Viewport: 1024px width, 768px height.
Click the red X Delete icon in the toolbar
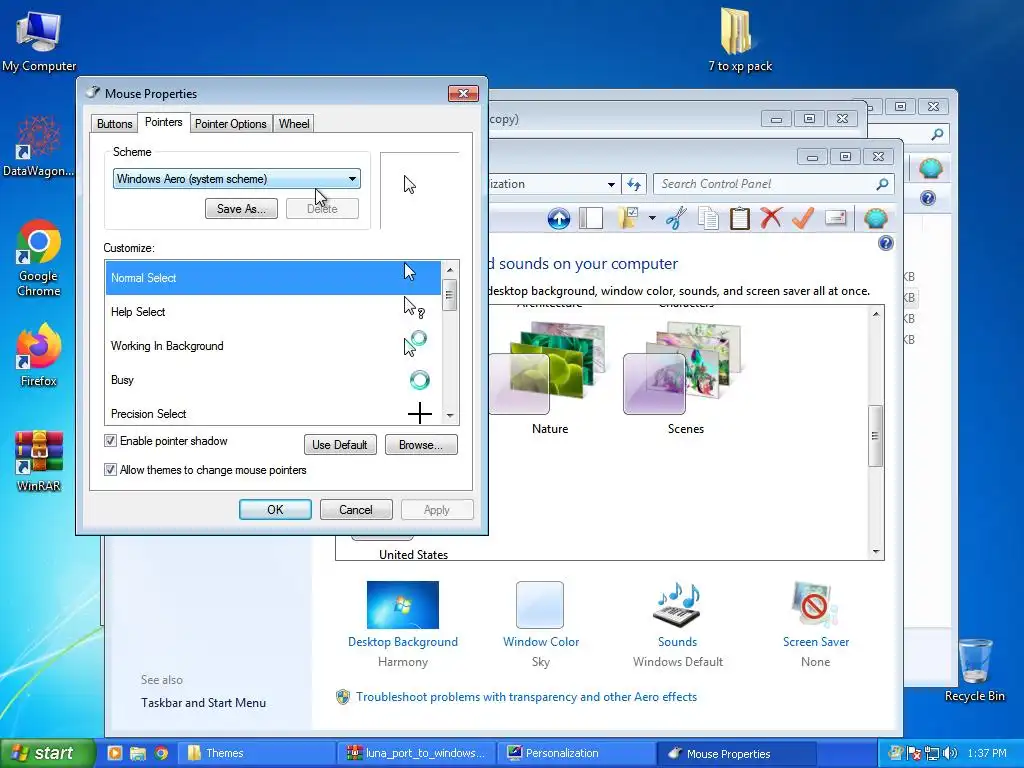pos(771,217)
